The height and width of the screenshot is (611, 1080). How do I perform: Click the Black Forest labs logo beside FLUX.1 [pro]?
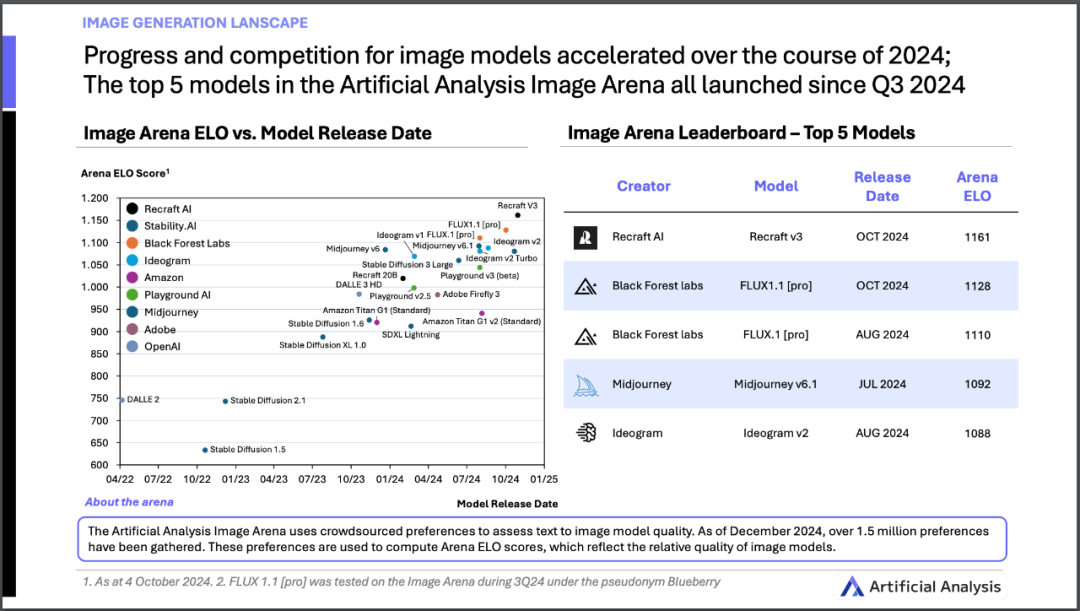585,335
